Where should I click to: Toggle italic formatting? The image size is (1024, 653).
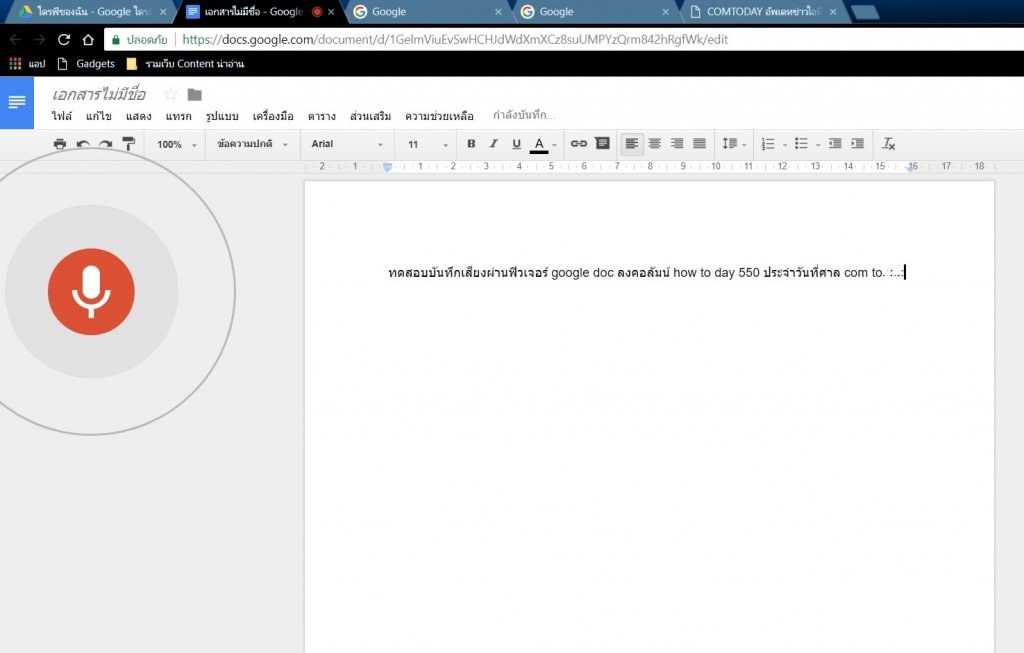494,143
